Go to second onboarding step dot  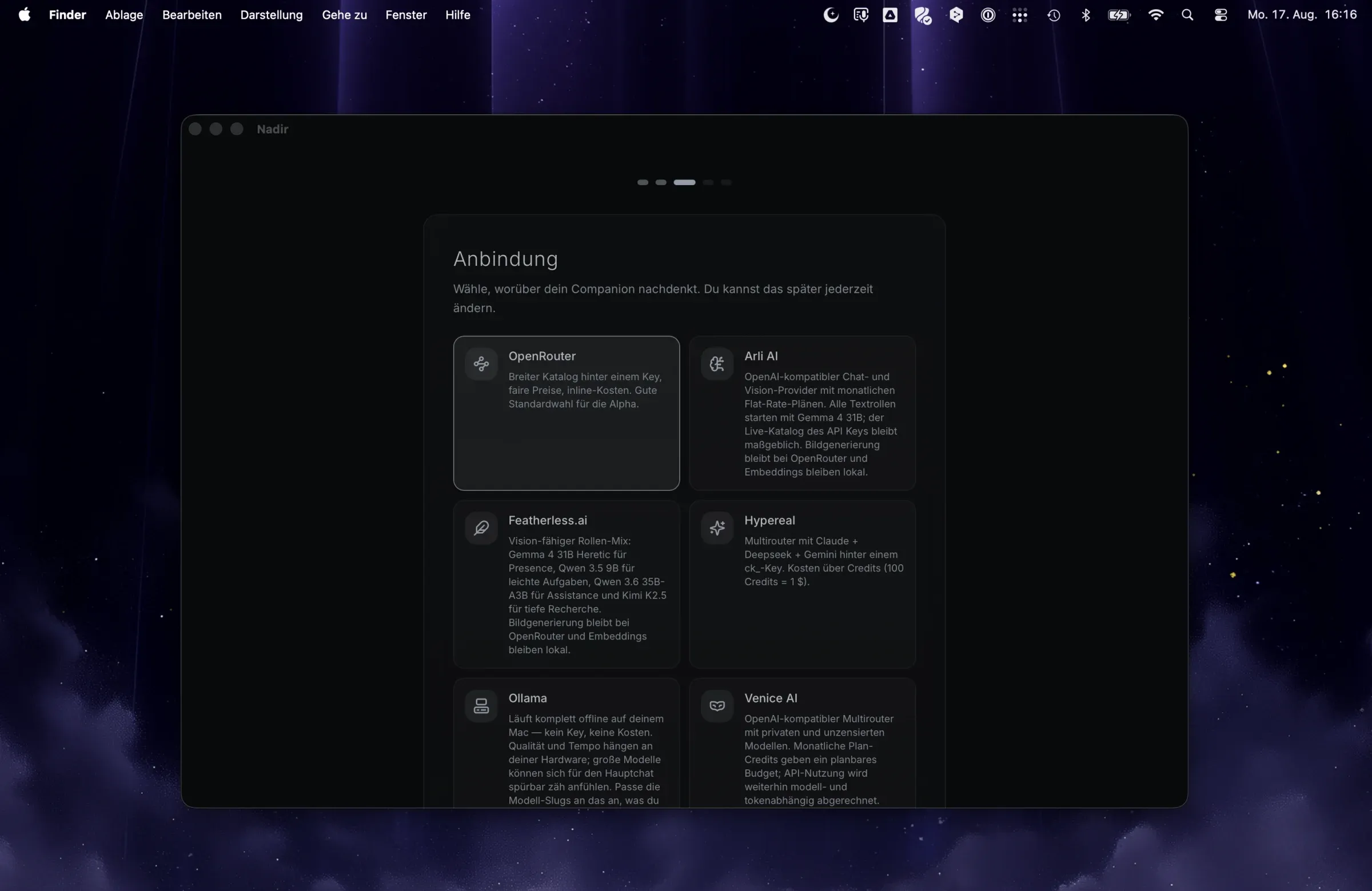tap(661, 183)
